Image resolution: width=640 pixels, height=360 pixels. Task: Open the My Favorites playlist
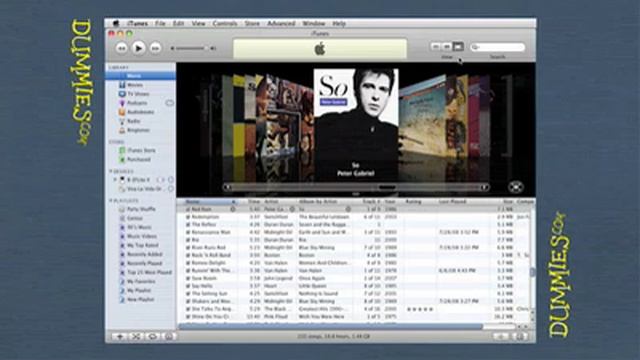point(141,281)
